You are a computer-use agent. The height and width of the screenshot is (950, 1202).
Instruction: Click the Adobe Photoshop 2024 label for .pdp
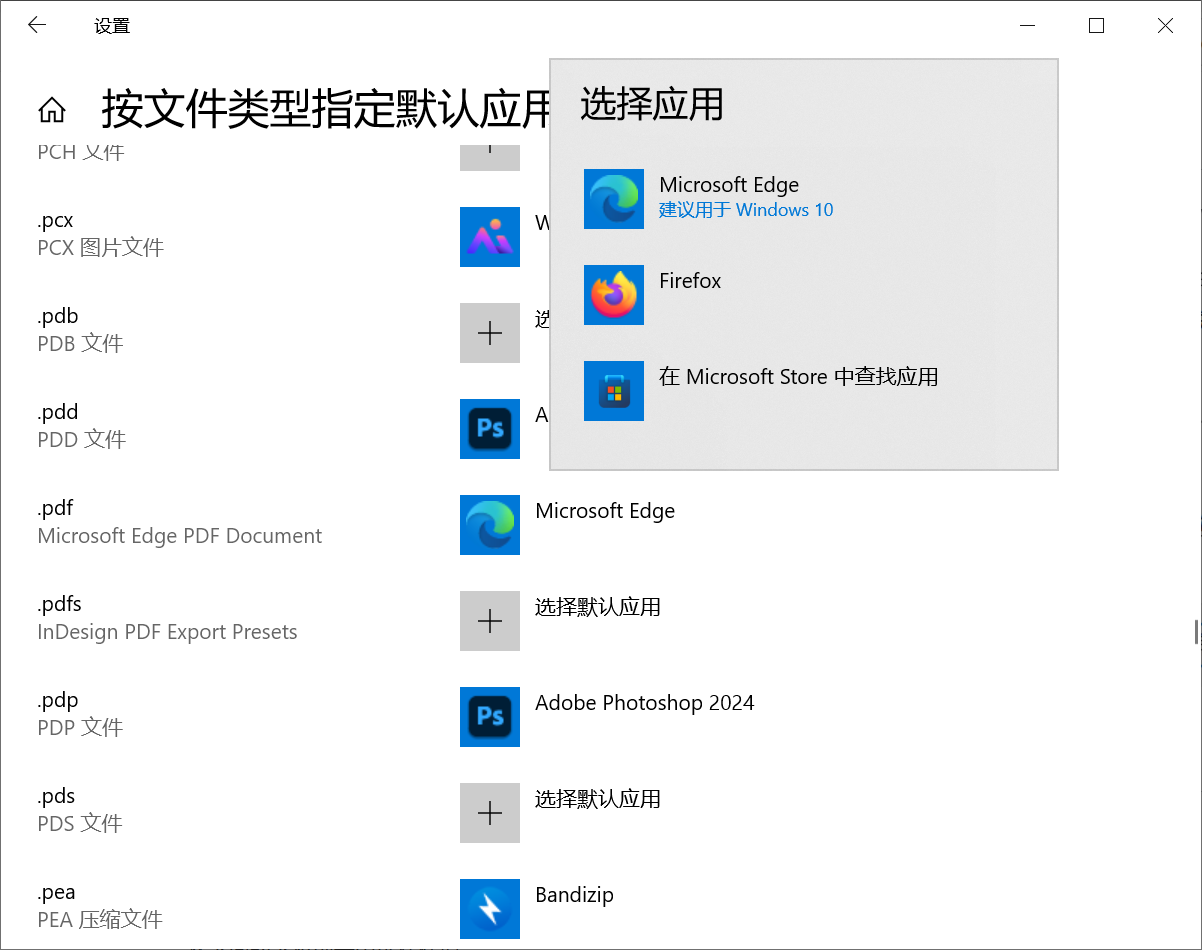pos(644,703)
